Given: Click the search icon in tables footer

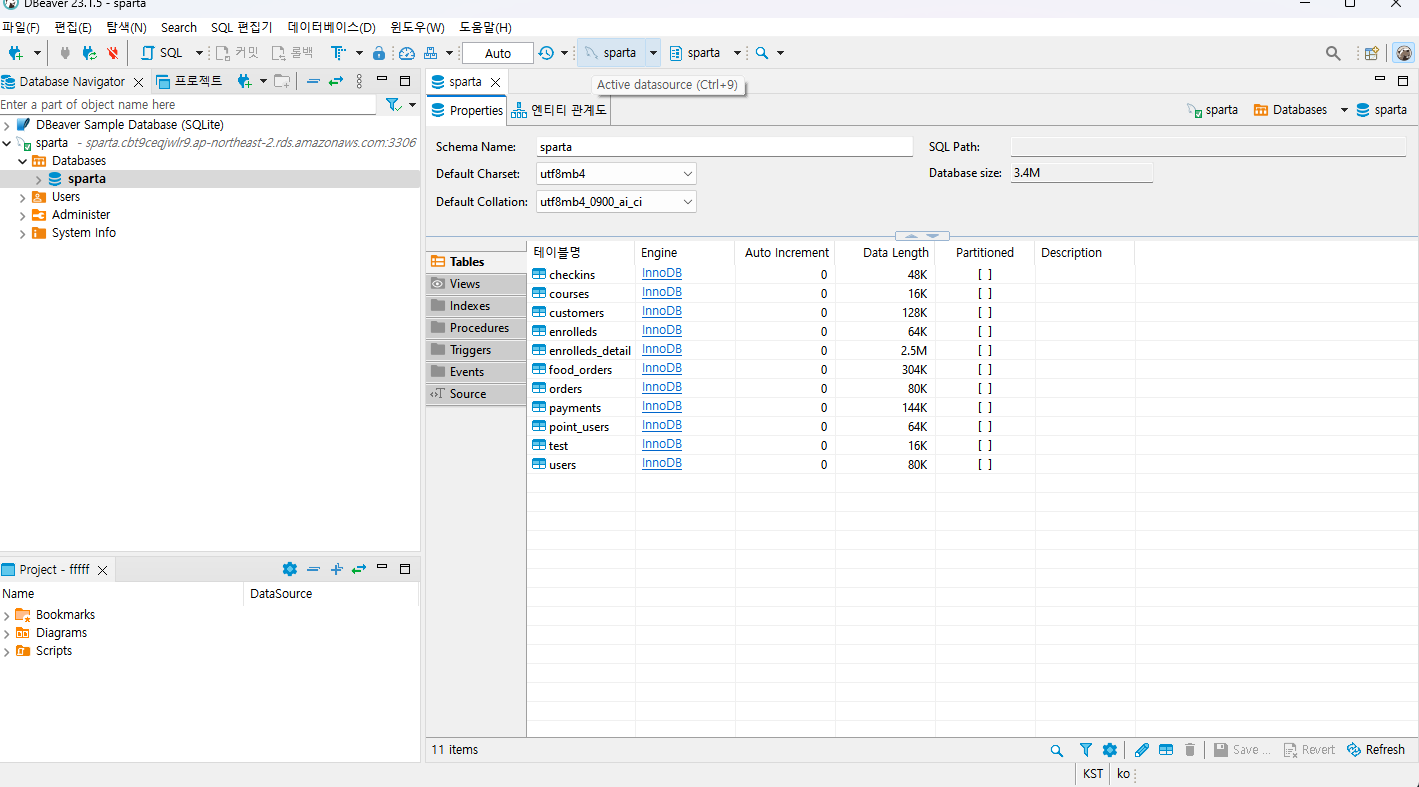Looking at the screenshot, I should [1057, 750].
